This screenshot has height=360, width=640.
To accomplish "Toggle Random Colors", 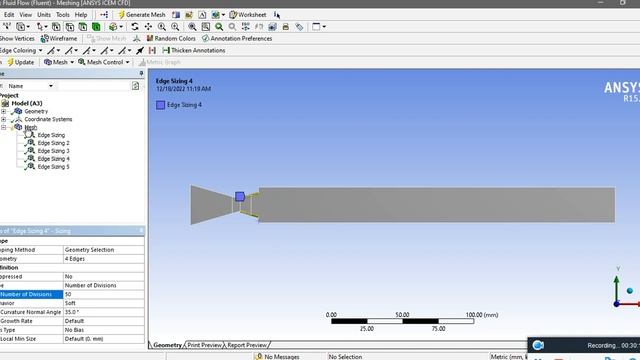I will pyautogui.click(x=171, y=38).
